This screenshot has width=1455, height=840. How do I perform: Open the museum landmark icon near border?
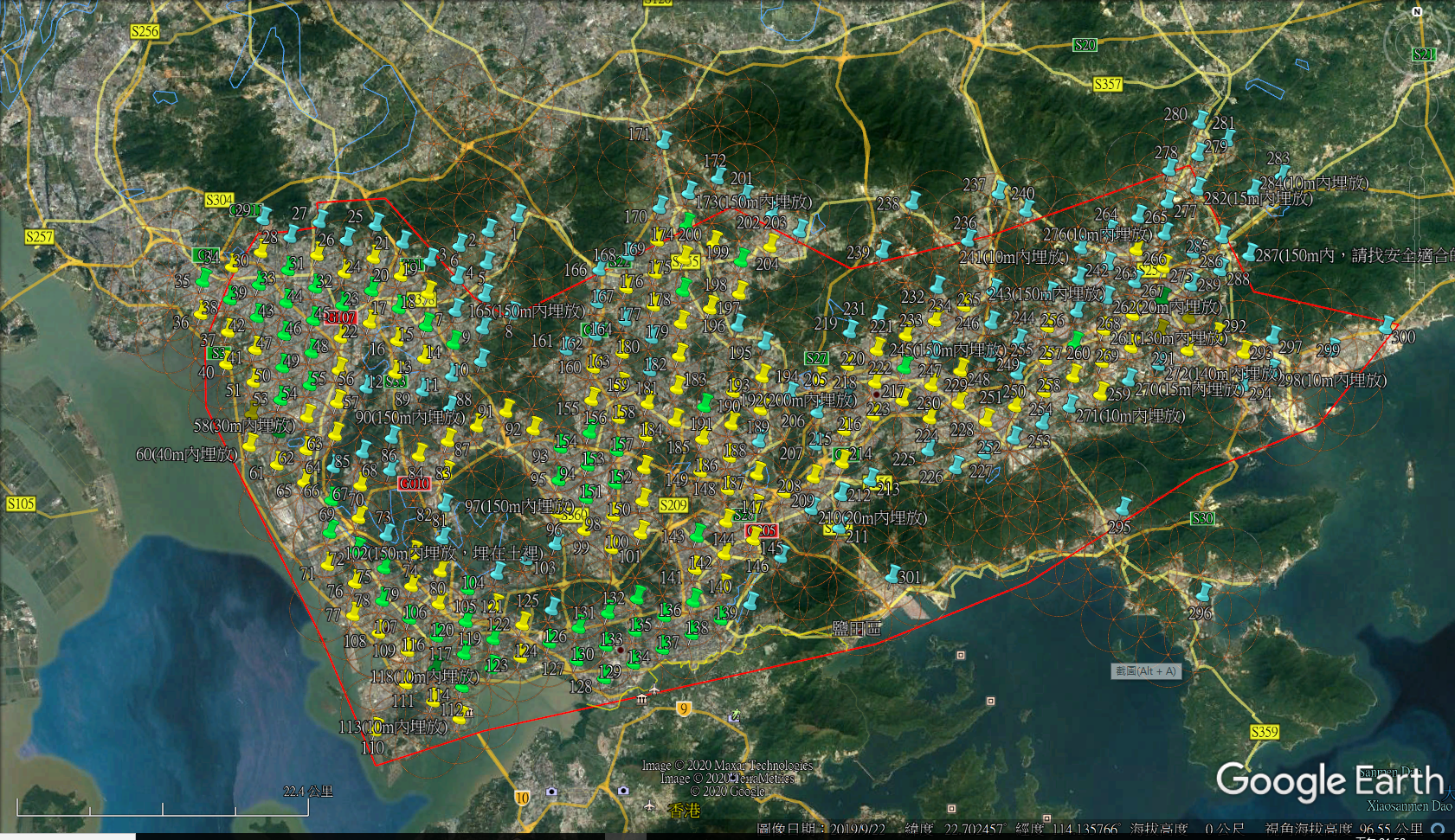point(641,699)
